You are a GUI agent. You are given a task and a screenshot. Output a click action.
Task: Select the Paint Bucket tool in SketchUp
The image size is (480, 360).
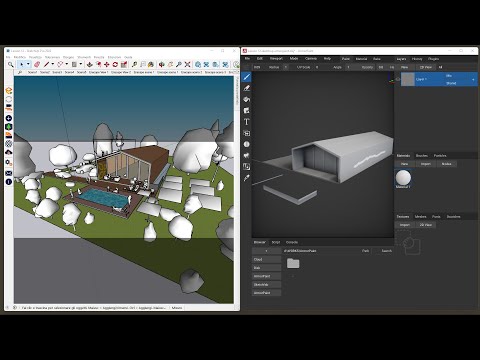coord(151,64)
